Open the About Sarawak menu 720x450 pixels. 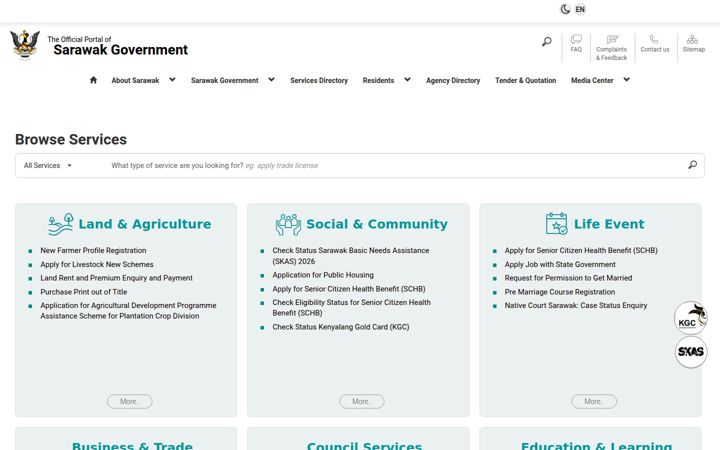135,80
